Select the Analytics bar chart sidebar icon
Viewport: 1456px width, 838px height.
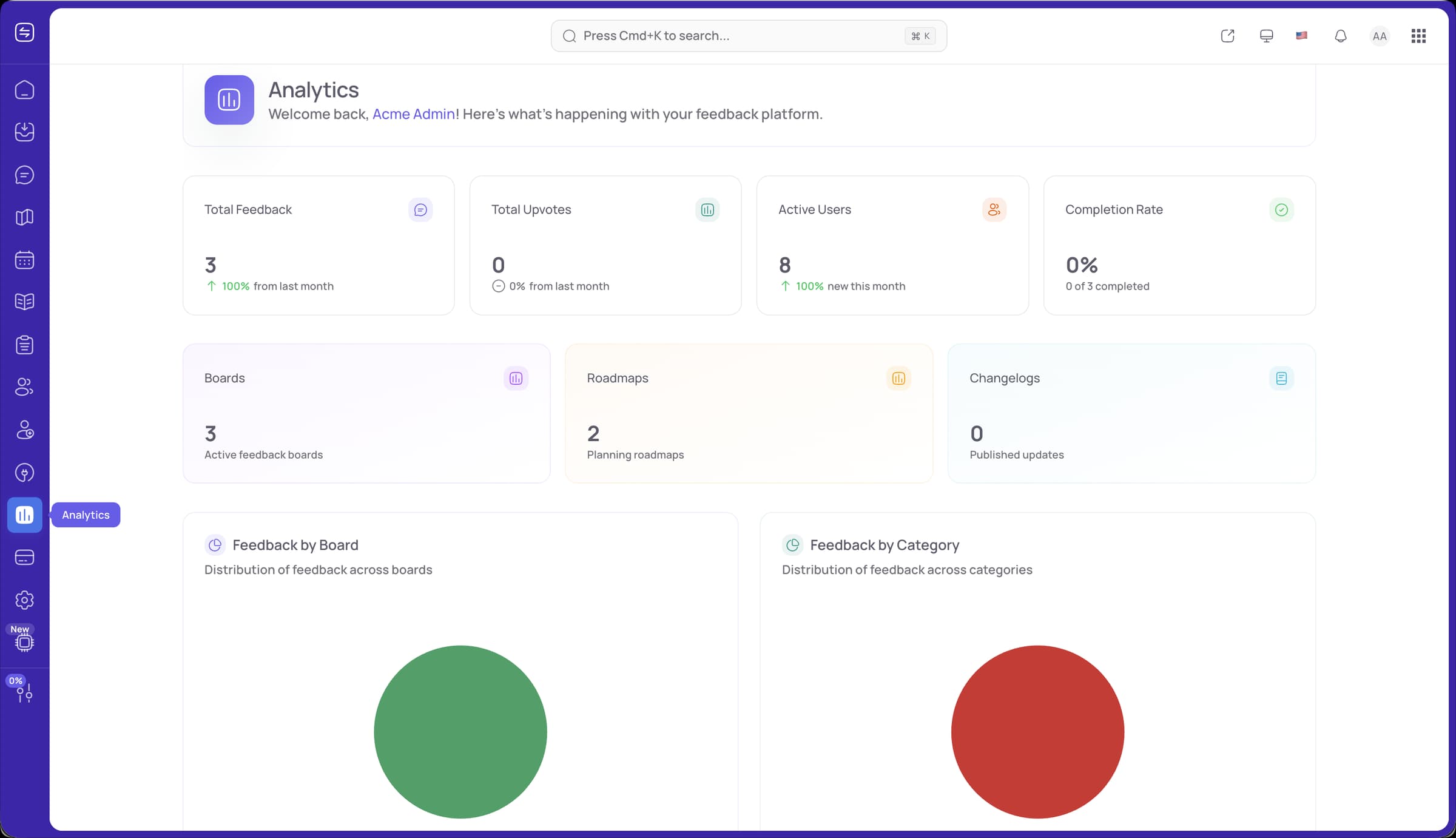coord(24,515)
